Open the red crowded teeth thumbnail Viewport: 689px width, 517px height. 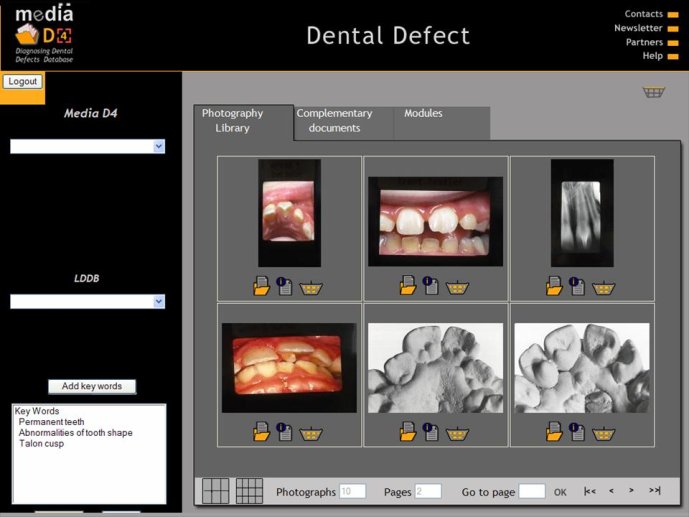point(289,368)
